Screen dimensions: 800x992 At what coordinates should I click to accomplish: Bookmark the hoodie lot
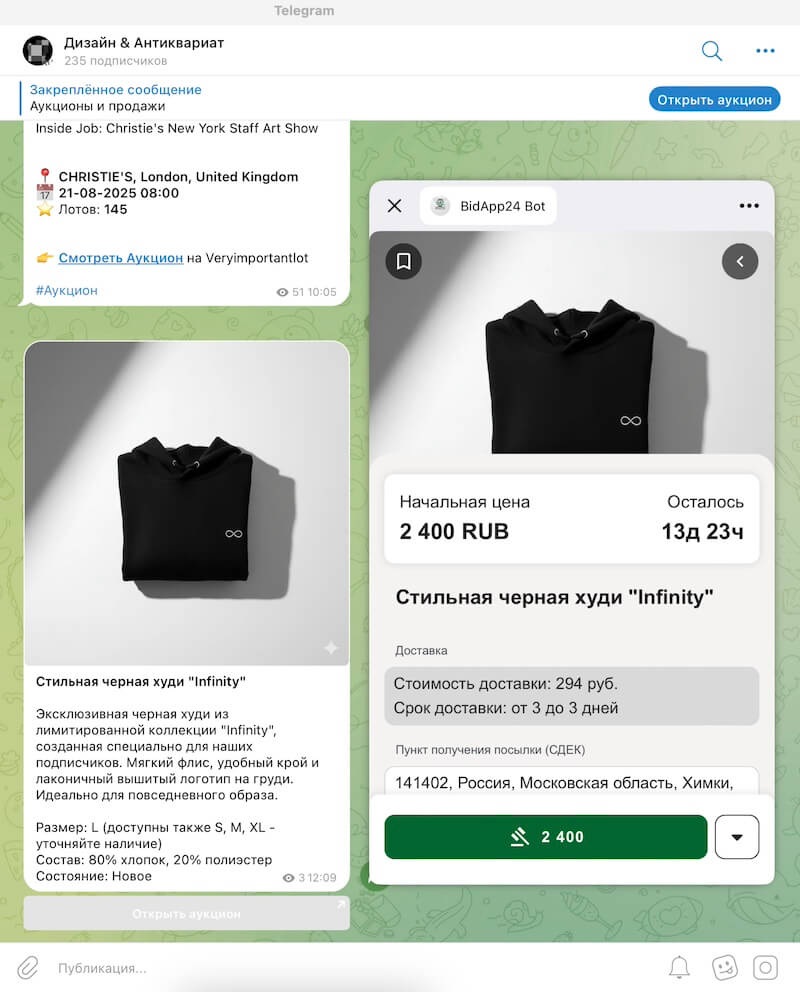(403, 261)
